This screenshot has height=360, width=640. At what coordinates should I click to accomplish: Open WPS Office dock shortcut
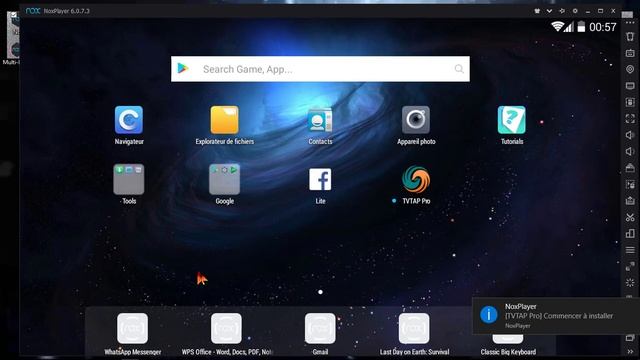(227, 329)
